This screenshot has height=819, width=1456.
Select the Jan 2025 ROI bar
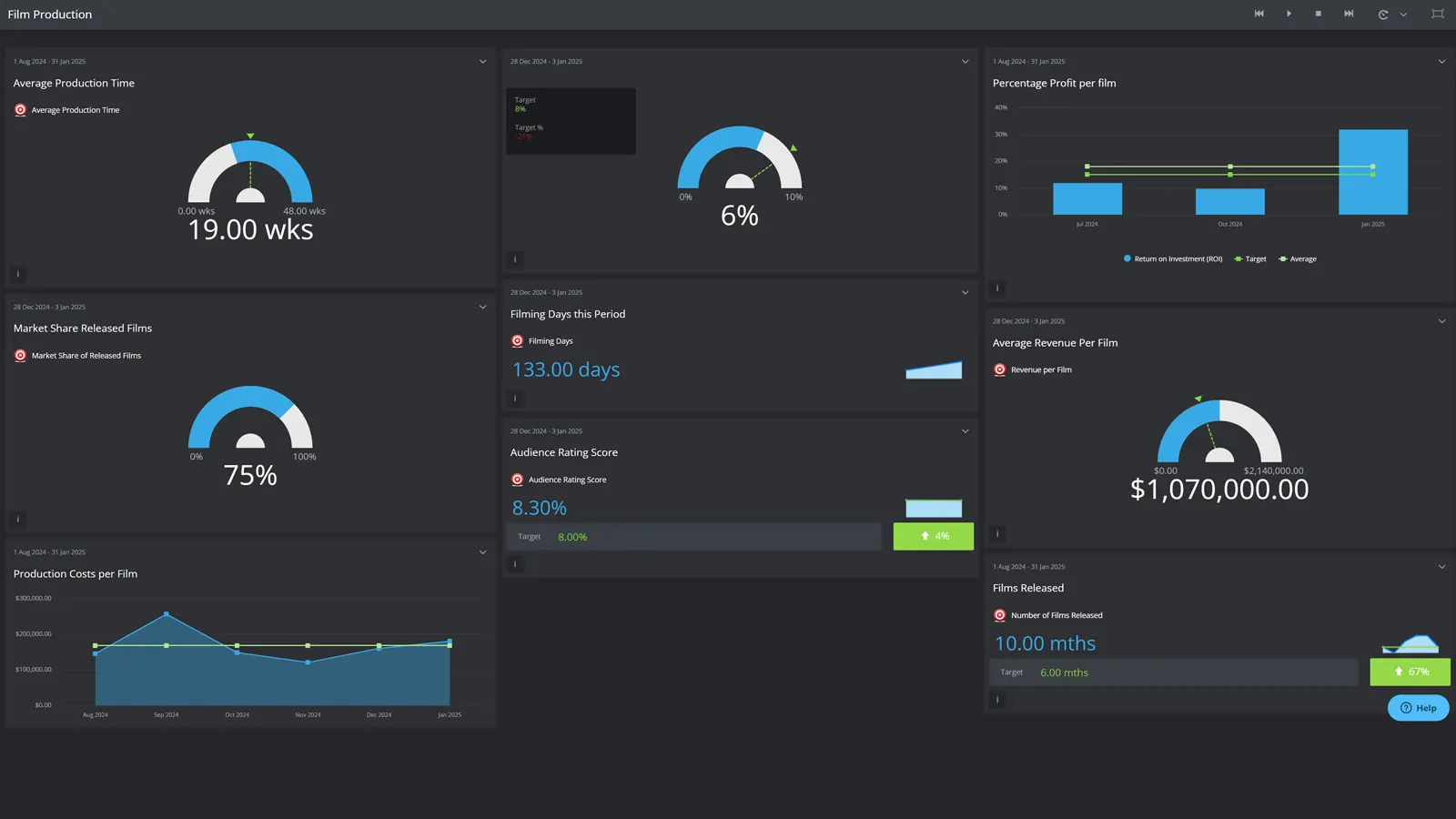(x=1373, y=172)
